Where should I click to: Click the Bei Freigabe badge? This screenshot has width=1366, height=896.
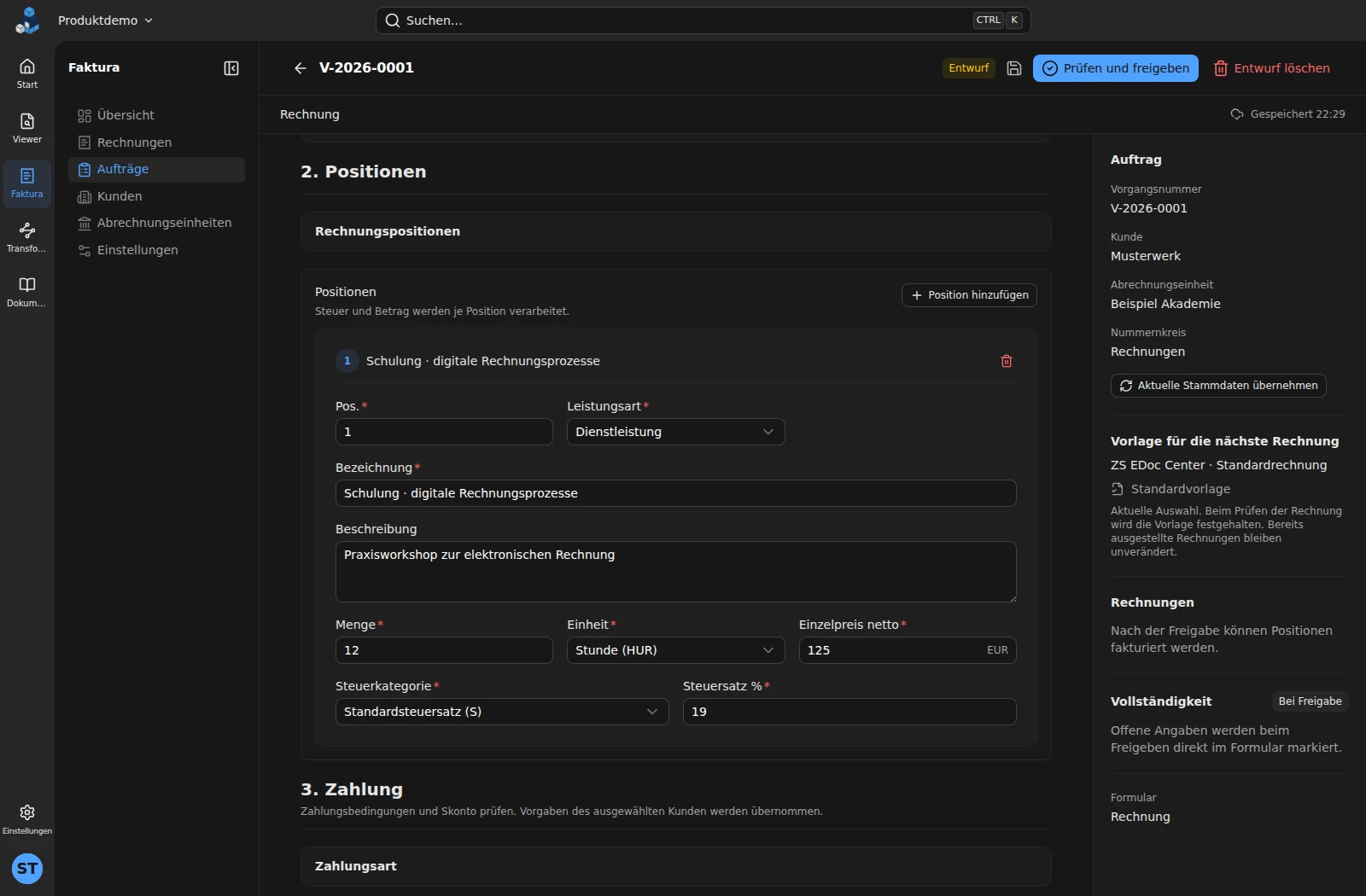pos(1310,701)
